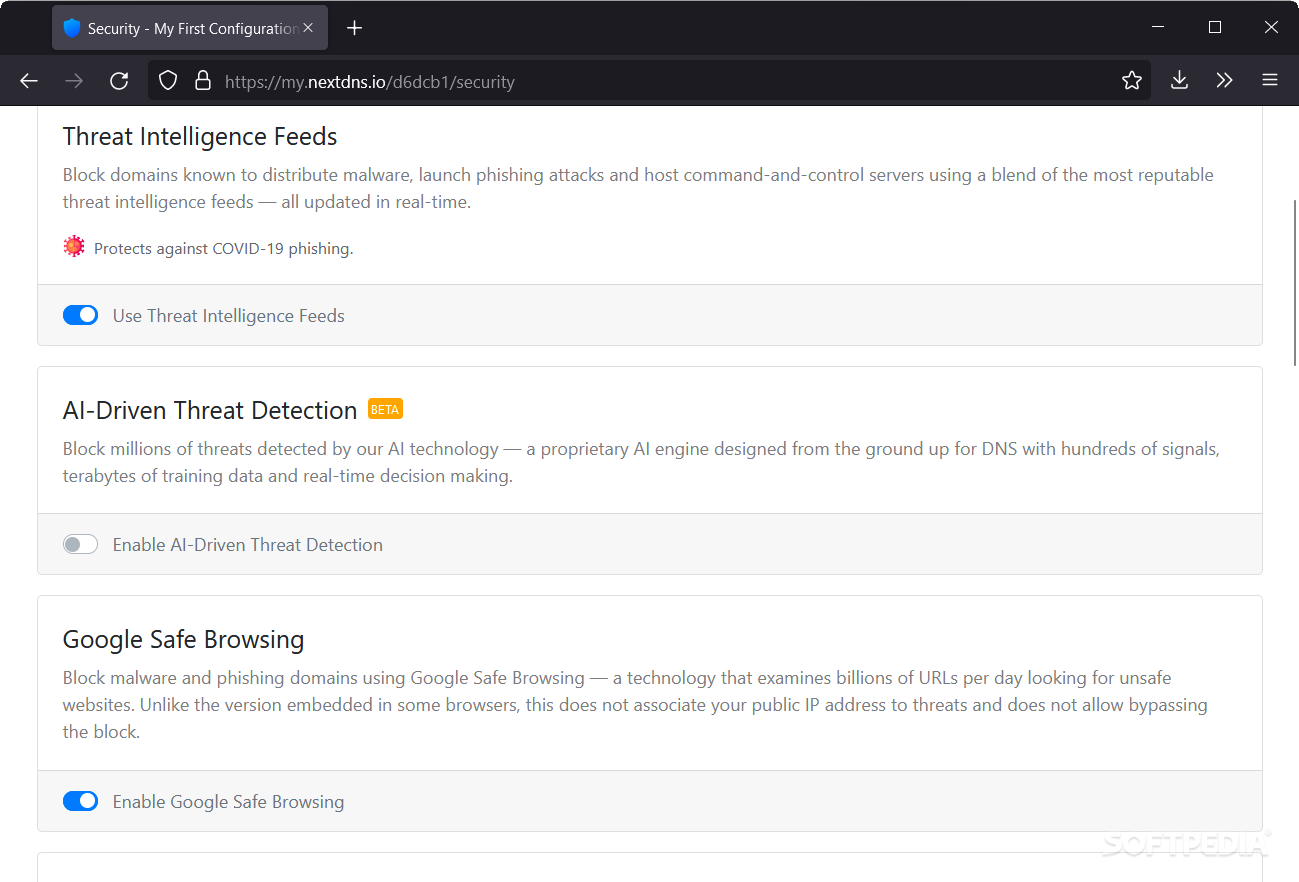
Task: Reload the page with the refresh icon
Action: pyautogui.click(x=119, y=81)
